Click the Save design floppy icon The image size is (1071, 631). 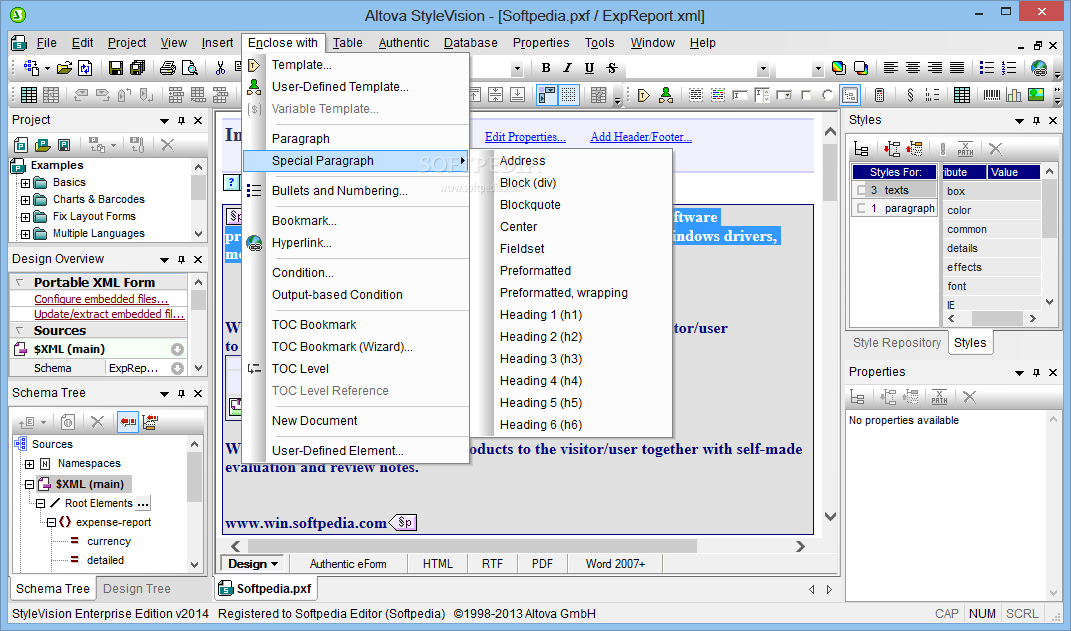tap(115, 68)
